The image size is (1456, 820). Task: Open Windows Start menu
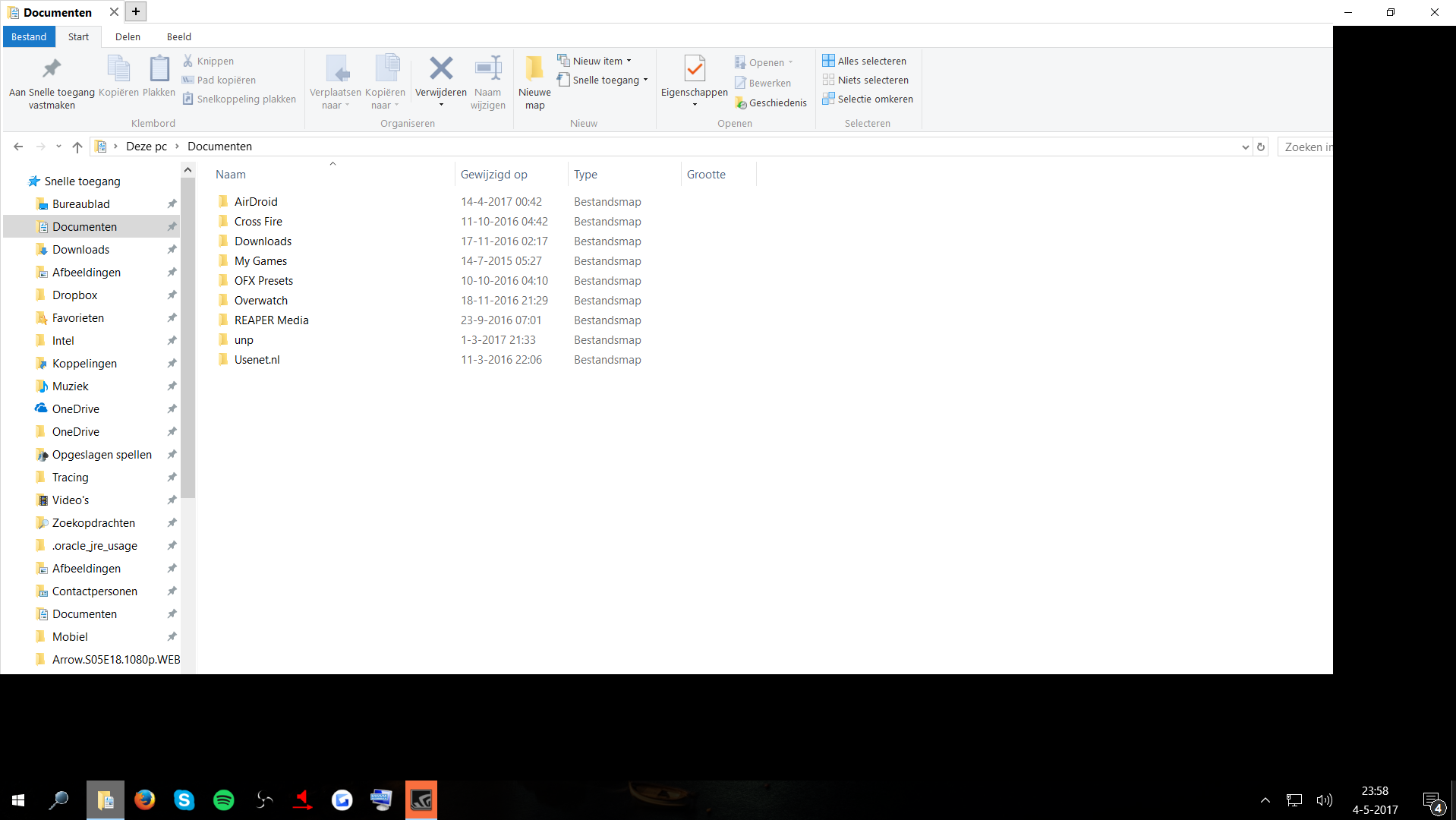18,799
